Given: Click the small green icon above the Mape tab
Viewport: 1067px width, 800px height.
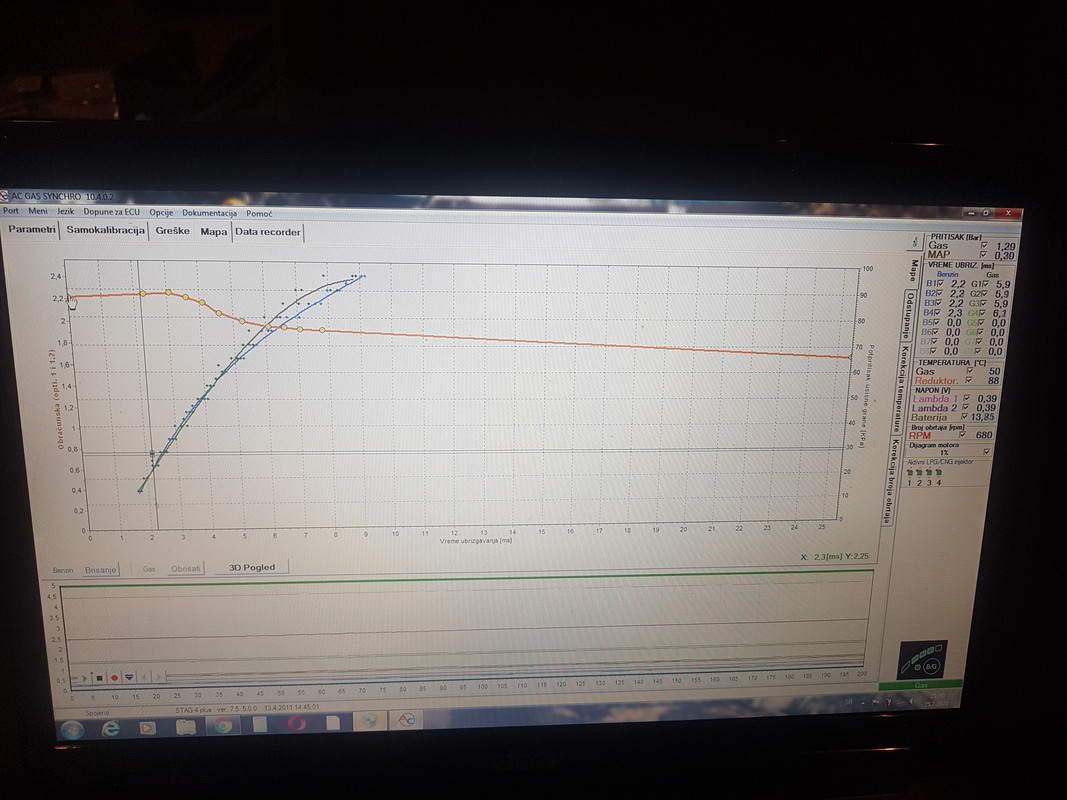Looking at the screenshot, I should (915, 242).
